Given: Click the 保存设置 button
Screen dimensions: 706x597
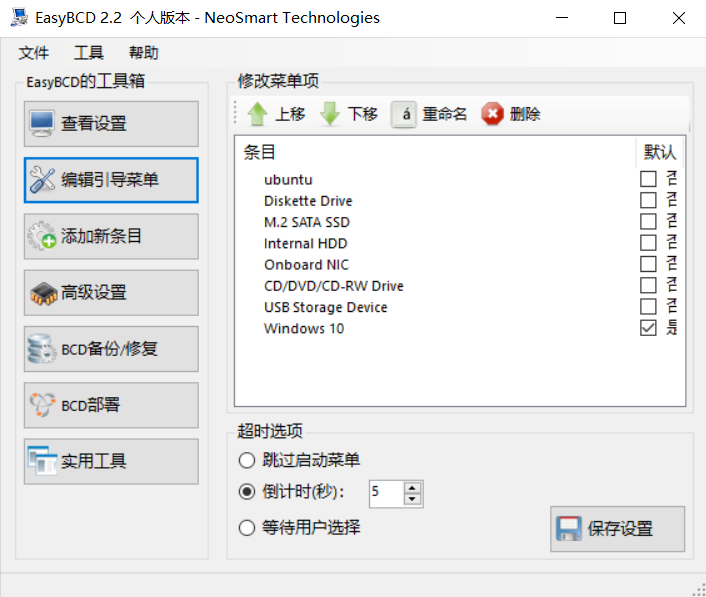Looking at the screenshot, I should (x=617, y=529).
